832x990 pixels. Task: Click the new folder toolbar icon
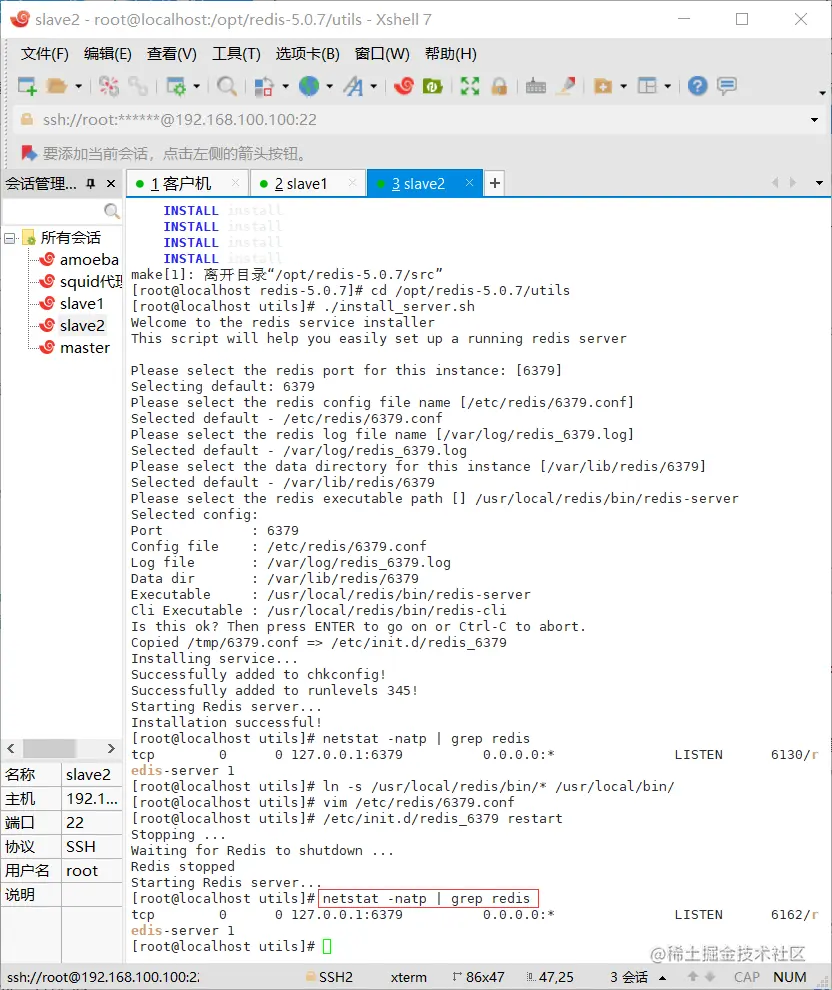click(x=603, y=86)
